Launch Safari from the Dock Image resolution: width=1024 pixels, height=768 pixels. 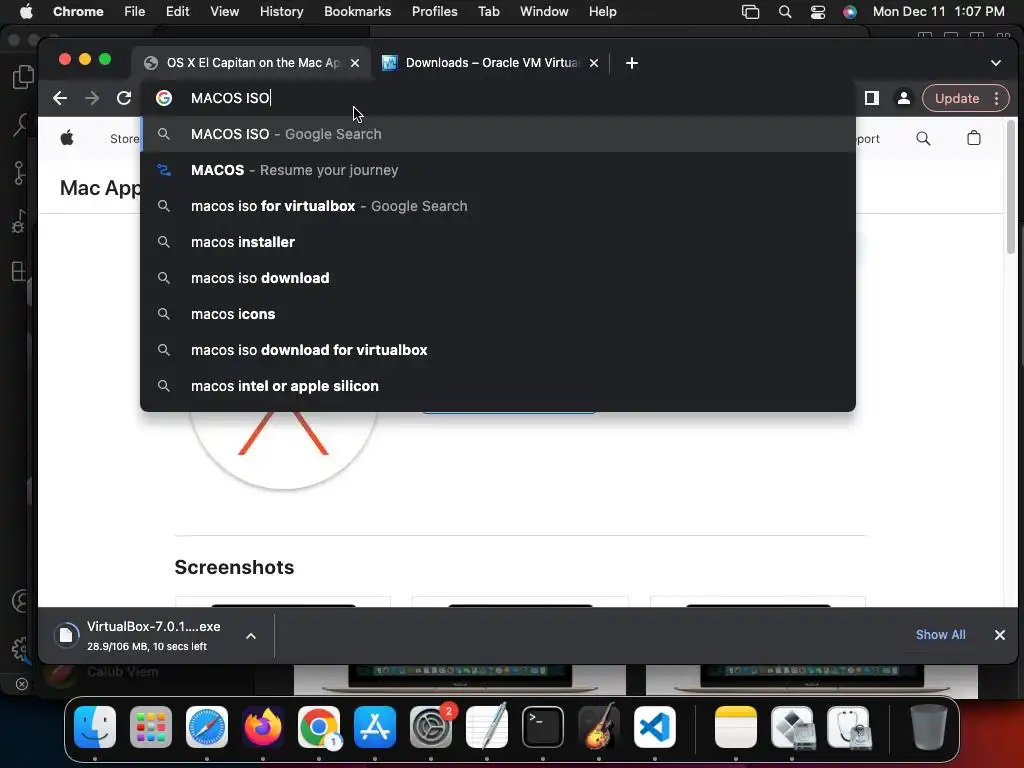[207, 727]
